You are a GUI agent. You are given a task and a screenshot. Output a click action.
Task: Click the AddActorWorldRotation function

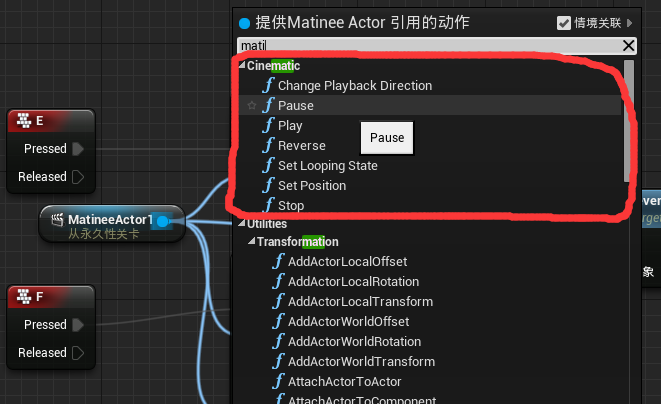click(354, 342)
